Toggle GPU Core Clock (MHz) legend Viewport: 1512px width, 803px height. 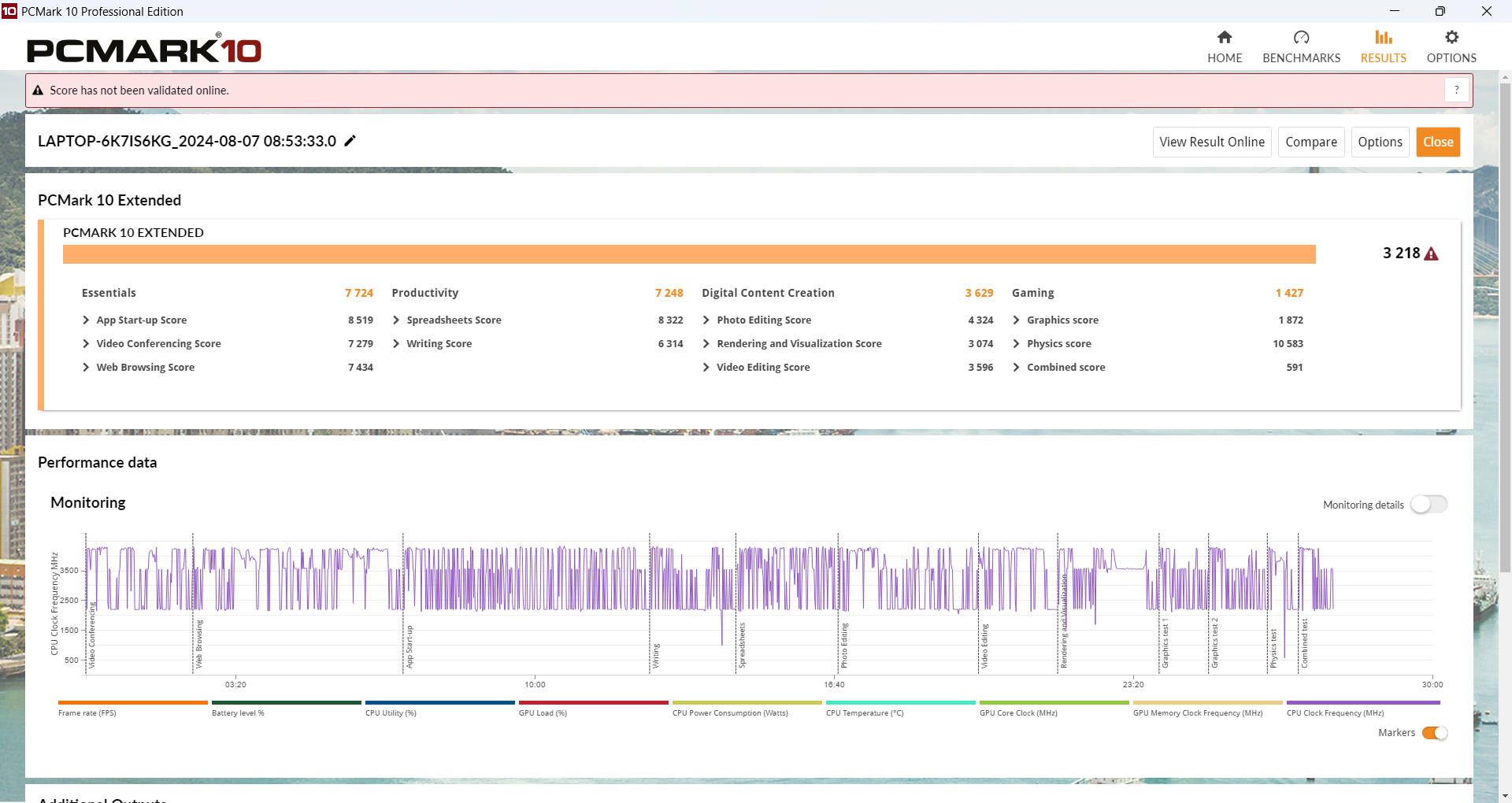point(1054,702)
